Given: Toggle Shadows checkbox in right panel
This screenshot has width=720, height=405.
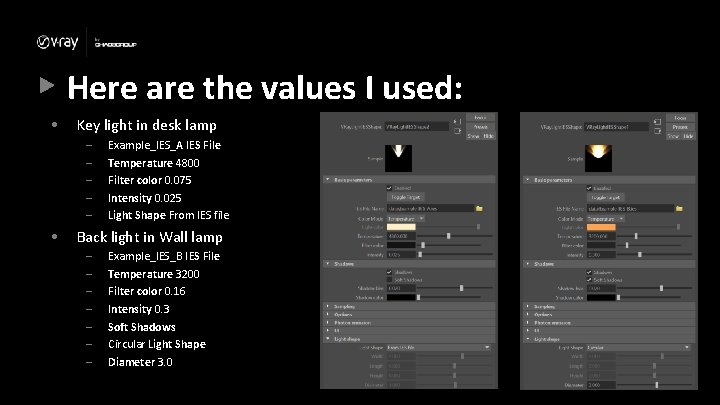Looking at the screenshot, I should point(589,272).
